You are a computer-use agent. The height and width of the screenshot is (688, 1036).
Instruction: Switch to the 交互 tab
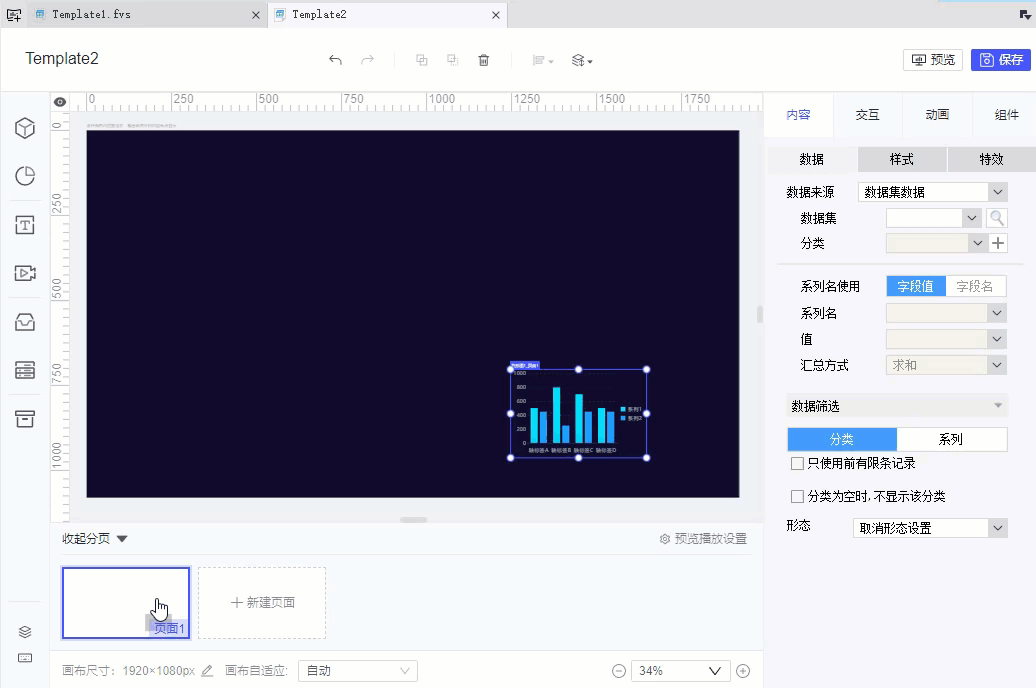point(868,115)
